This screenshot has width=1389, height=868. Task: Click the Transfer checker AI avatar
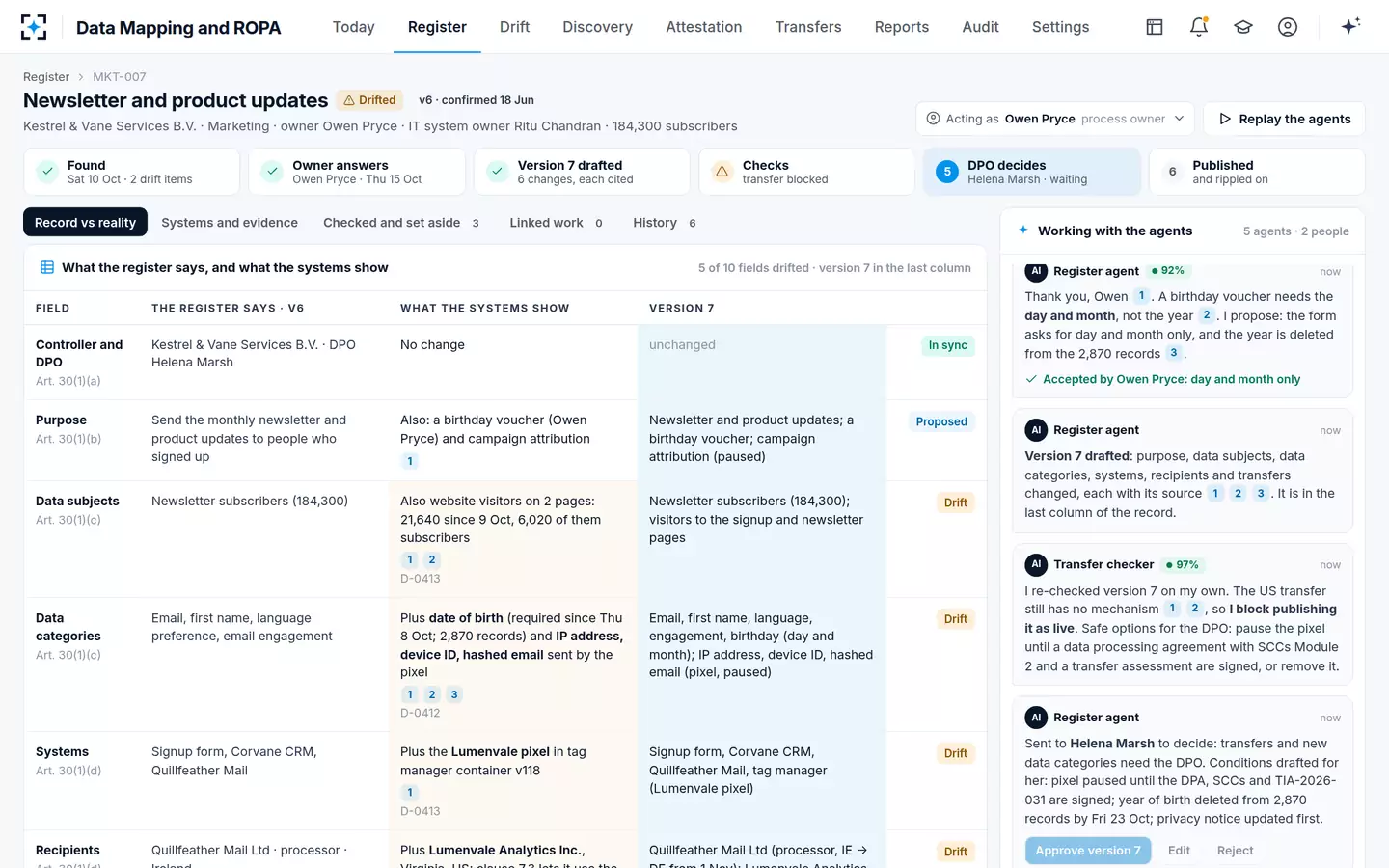[x=1036, y=564]
